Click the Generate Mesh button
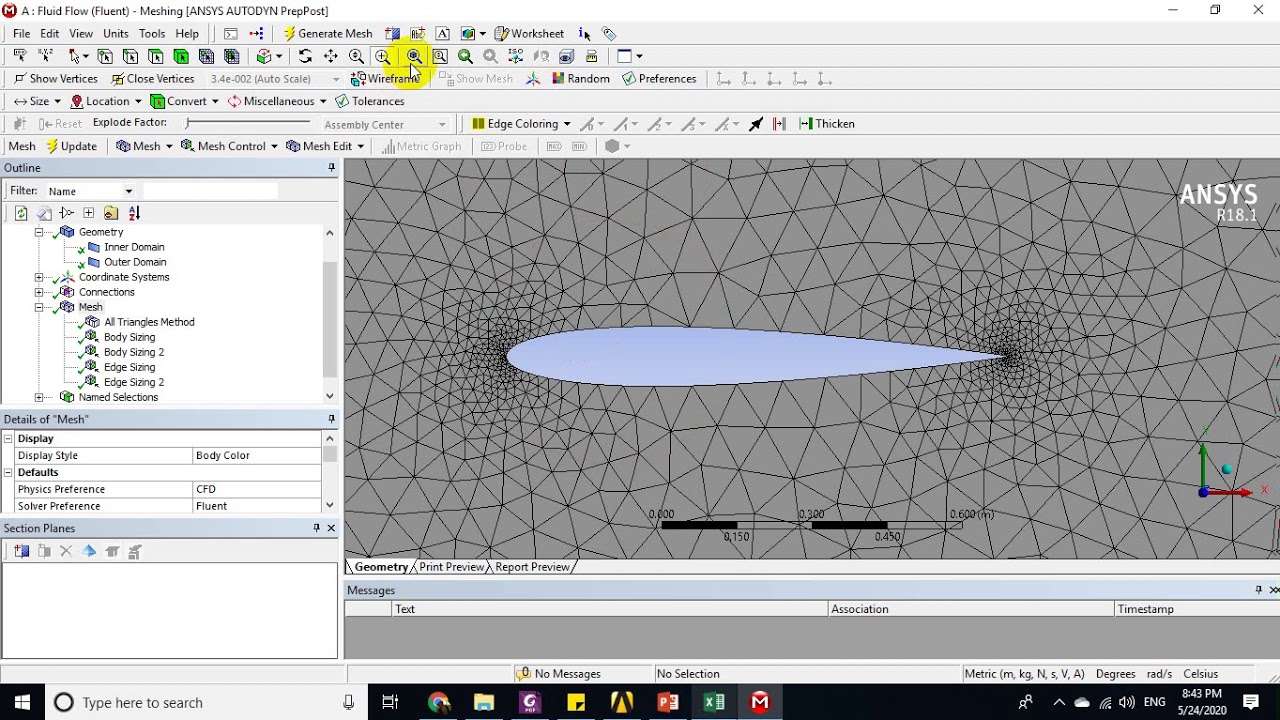 tap(327, 34)
